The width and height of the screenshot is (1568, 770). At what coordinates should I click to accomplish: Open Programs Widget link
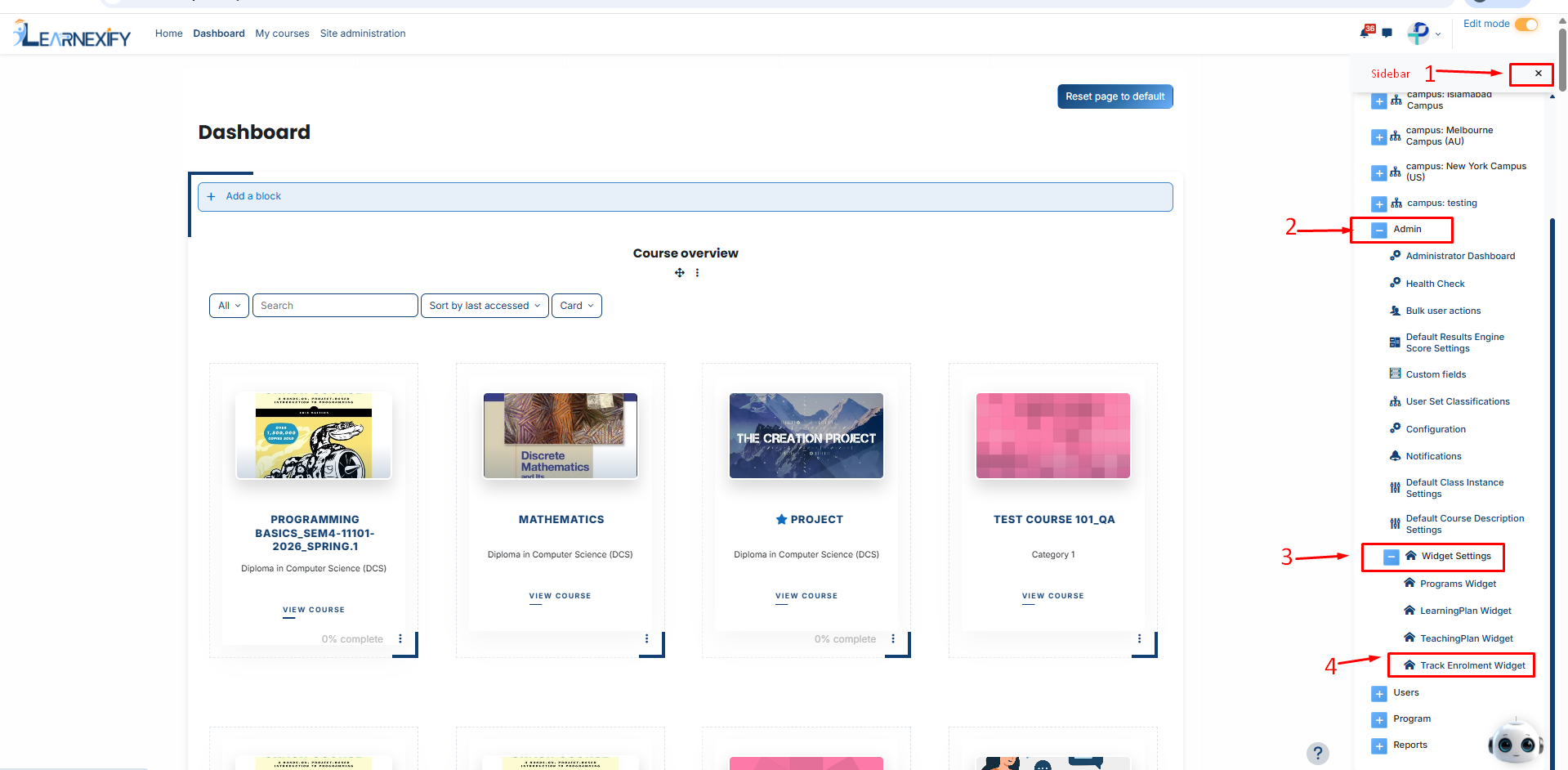pyautogui.click(x=1458, y=584)
